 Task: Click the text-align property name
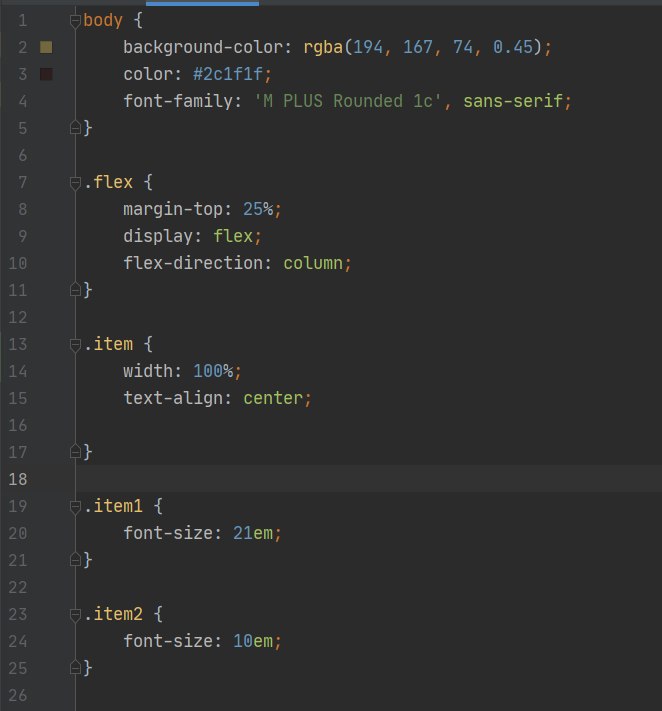[173, 398]
